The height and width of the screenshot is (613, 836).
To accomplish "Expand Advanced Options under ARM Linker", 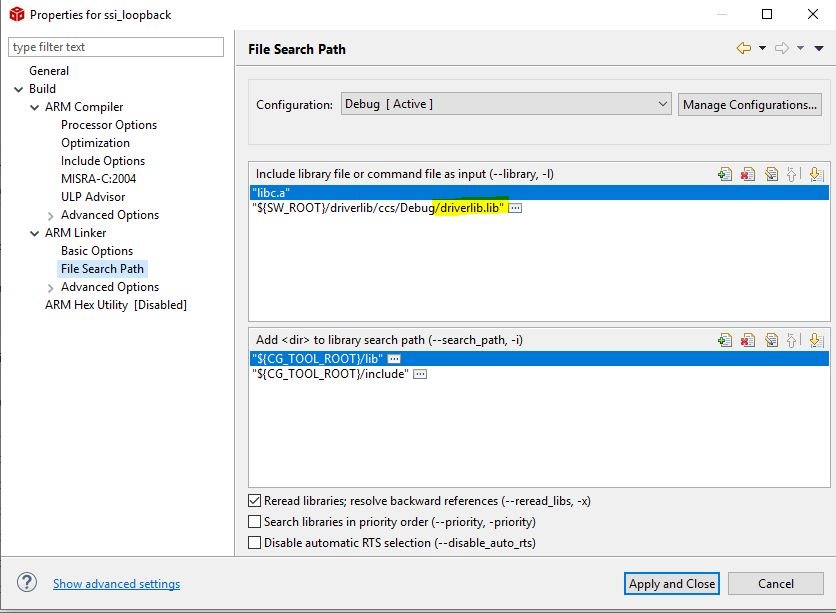I will 51,287.
